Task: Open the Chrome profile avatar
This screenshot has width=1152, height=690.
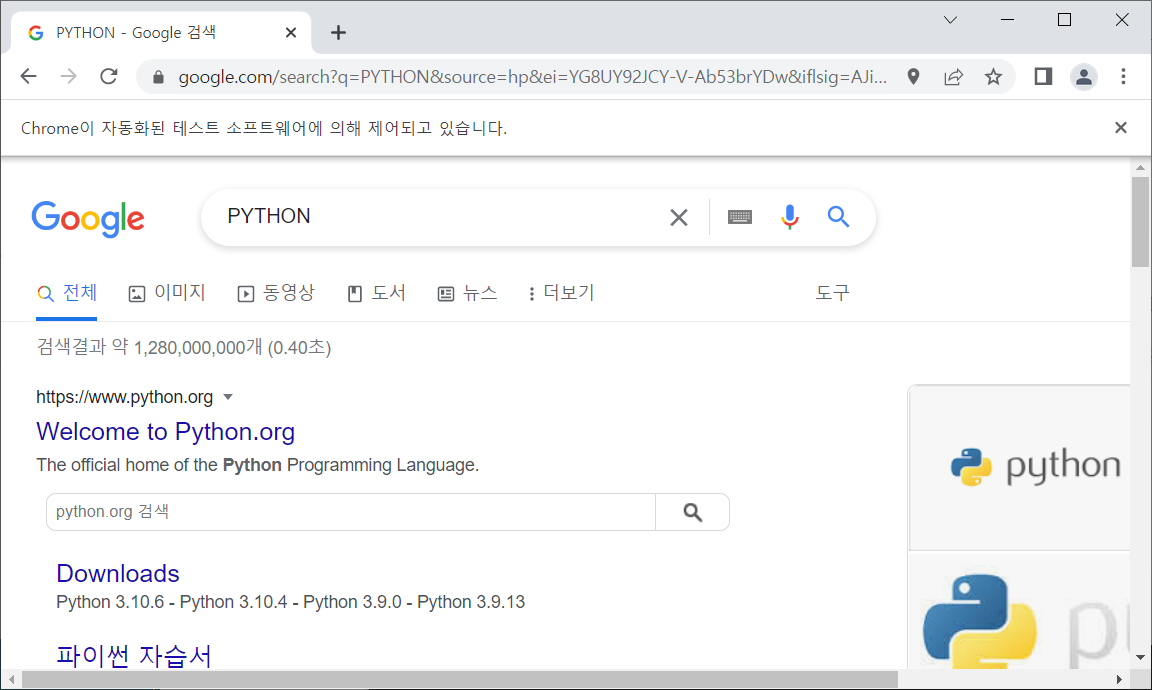Action: pyautogui.click(x=1084, y=76)
